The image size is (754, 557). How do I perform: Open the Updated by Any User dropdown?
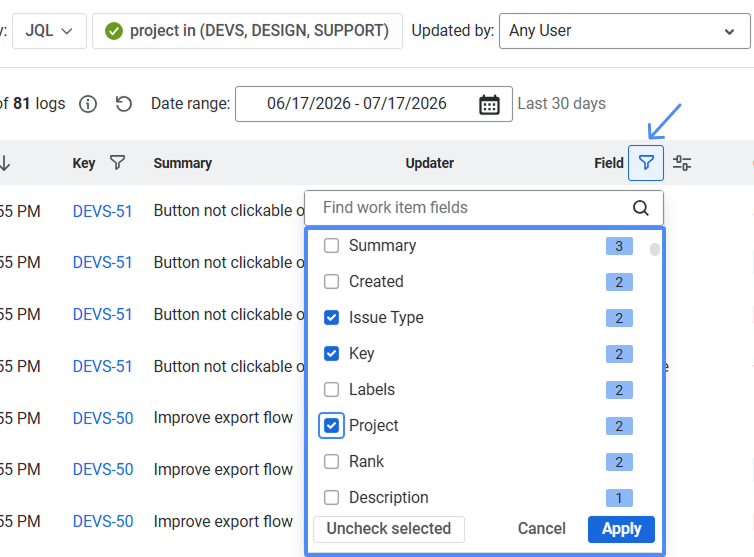[x=625, y=31]
